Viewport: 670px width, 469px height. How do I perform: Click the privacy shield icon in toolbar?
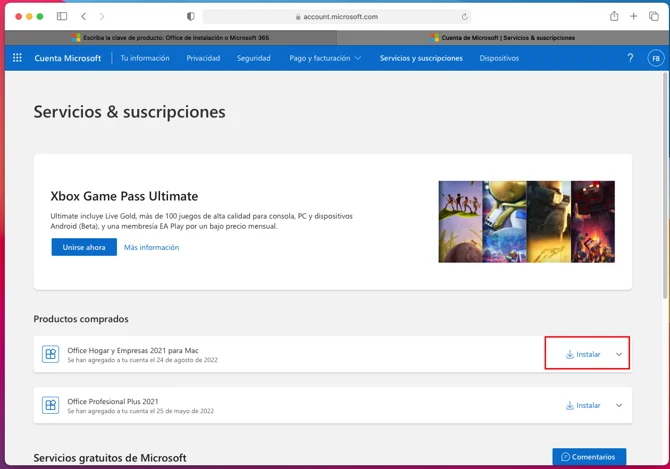(191, 17)
